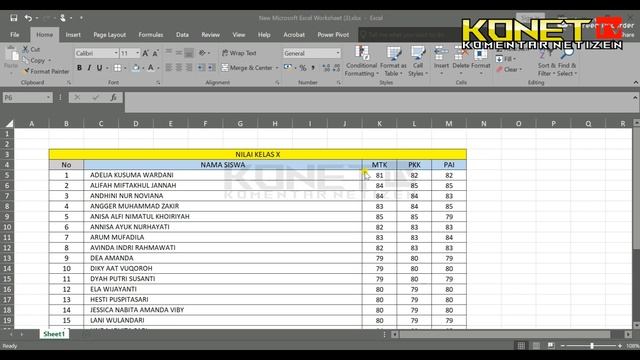The image size is (640, 360).
Task: Click the zoom in plus button
Action: [620, 346]
